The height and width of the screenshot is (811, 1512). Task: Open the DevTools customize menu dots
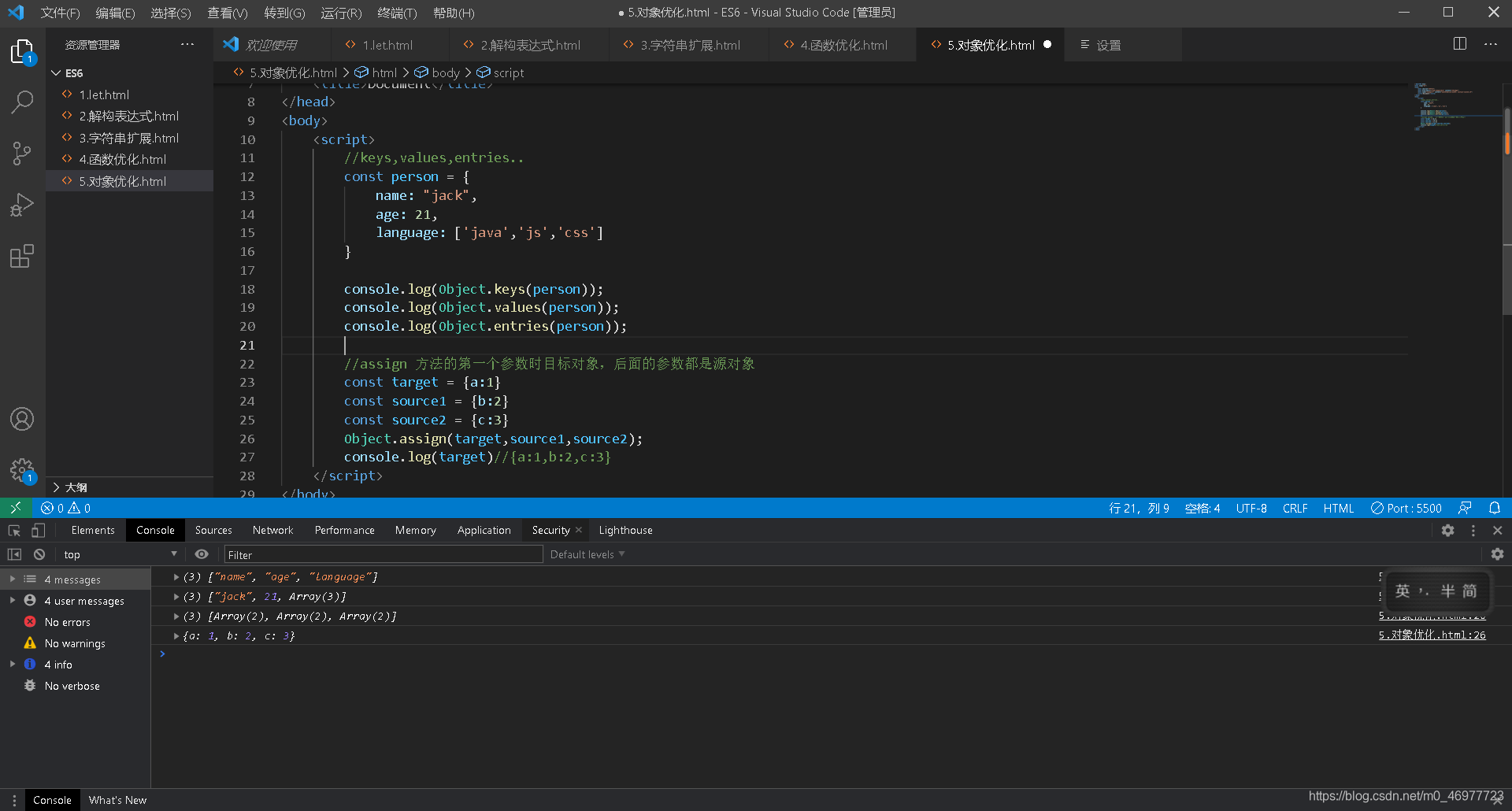1473,530
